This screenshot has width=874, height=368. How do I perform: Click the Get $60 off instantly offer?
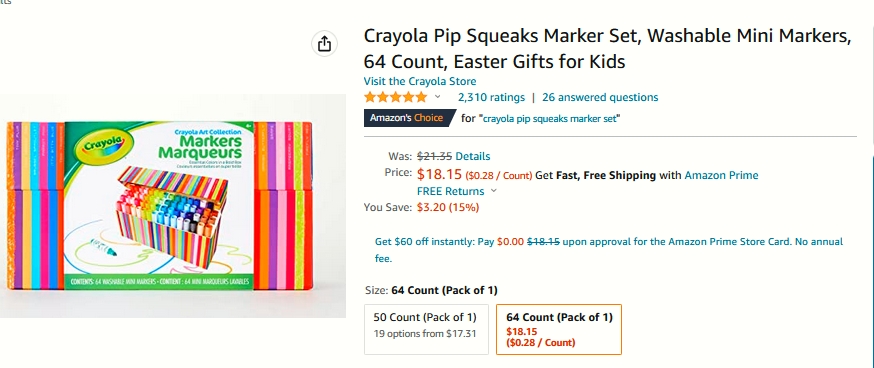click(x=609, y=250)
